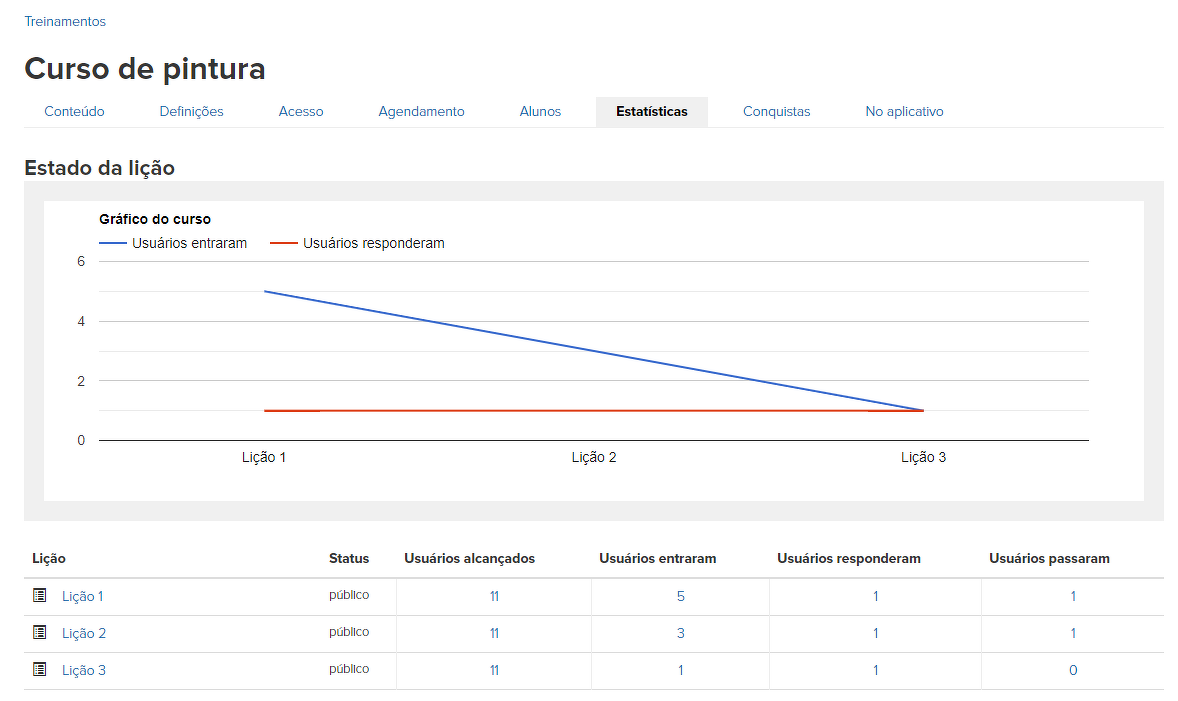Switch to the Conteúdo tab

pos(74,112)
